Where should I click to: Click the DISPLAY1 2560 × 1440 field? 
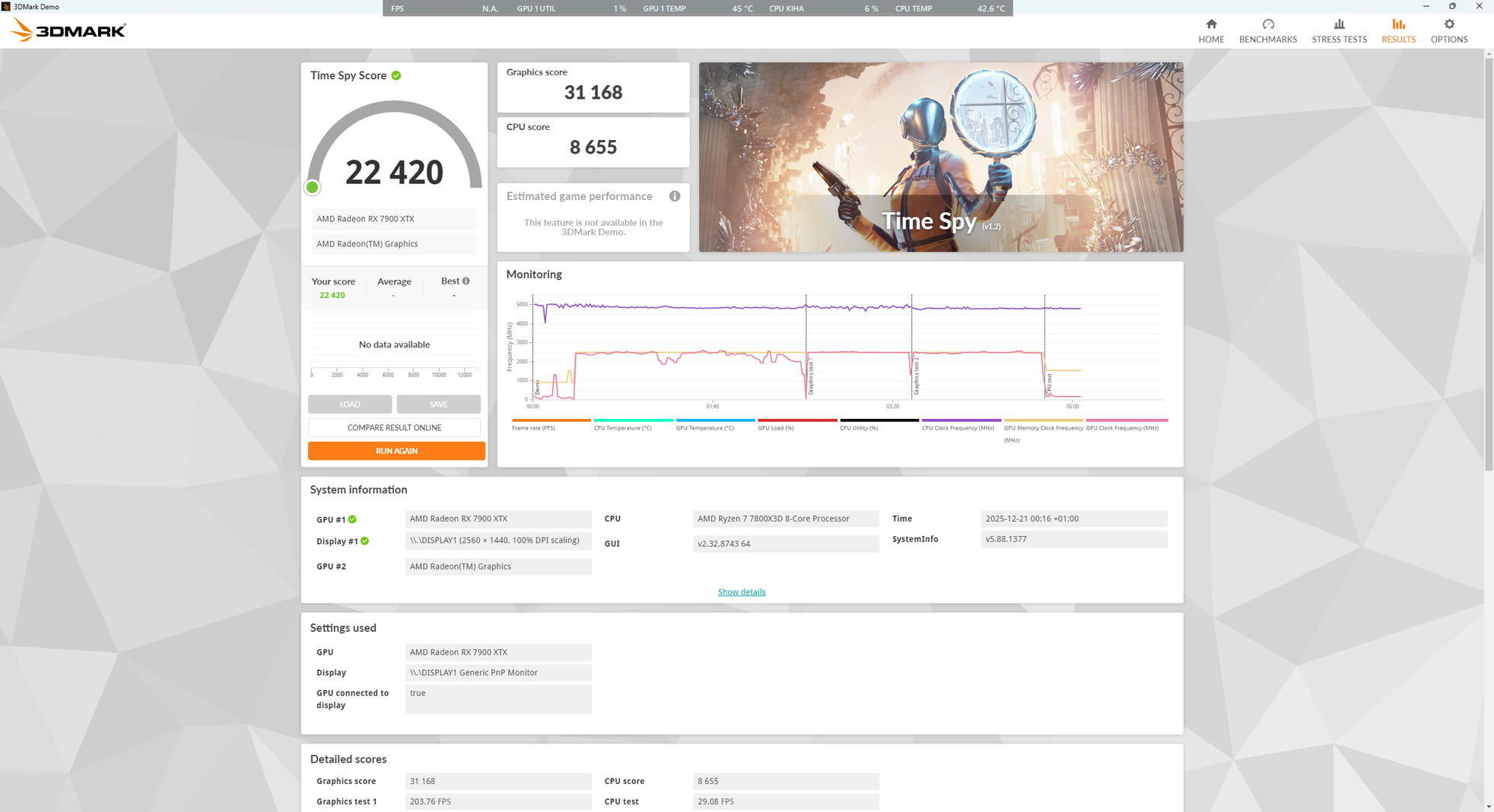point(498,541)
